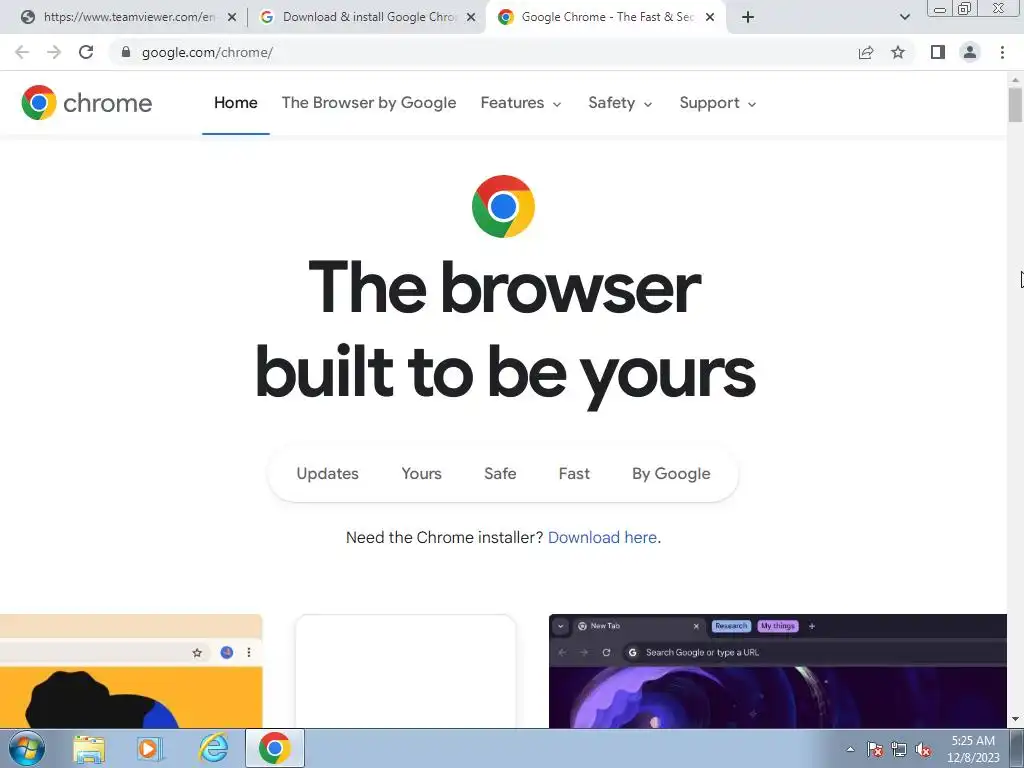This screenshot has height=768, width=1024.
Task: Click the page scrollbar up arrow
Action: tap(1015, 80)
